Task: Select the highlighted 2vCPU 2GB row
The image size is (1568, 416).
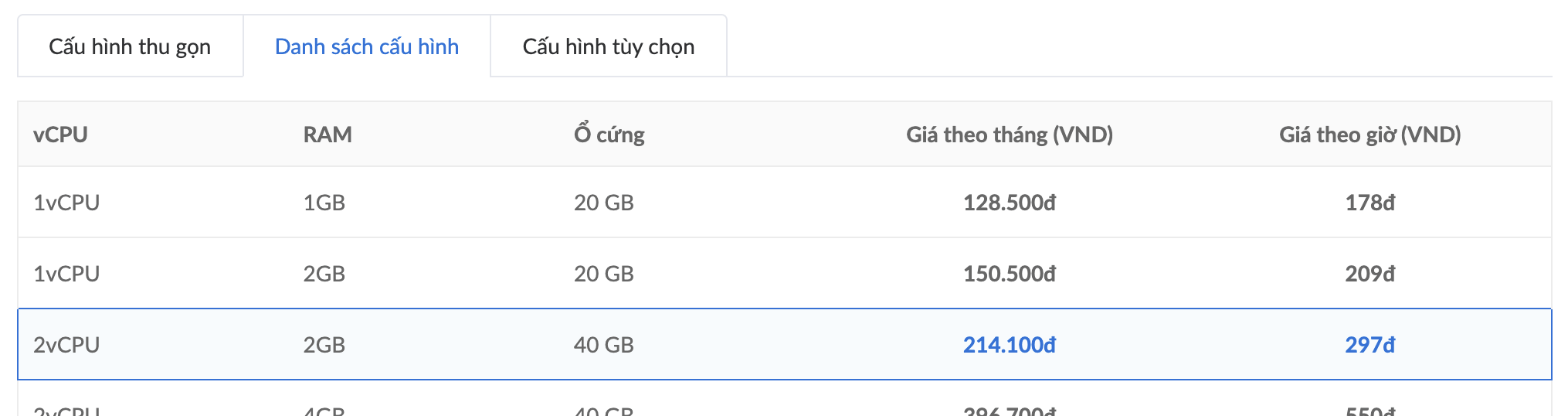Action: [785, 345]
